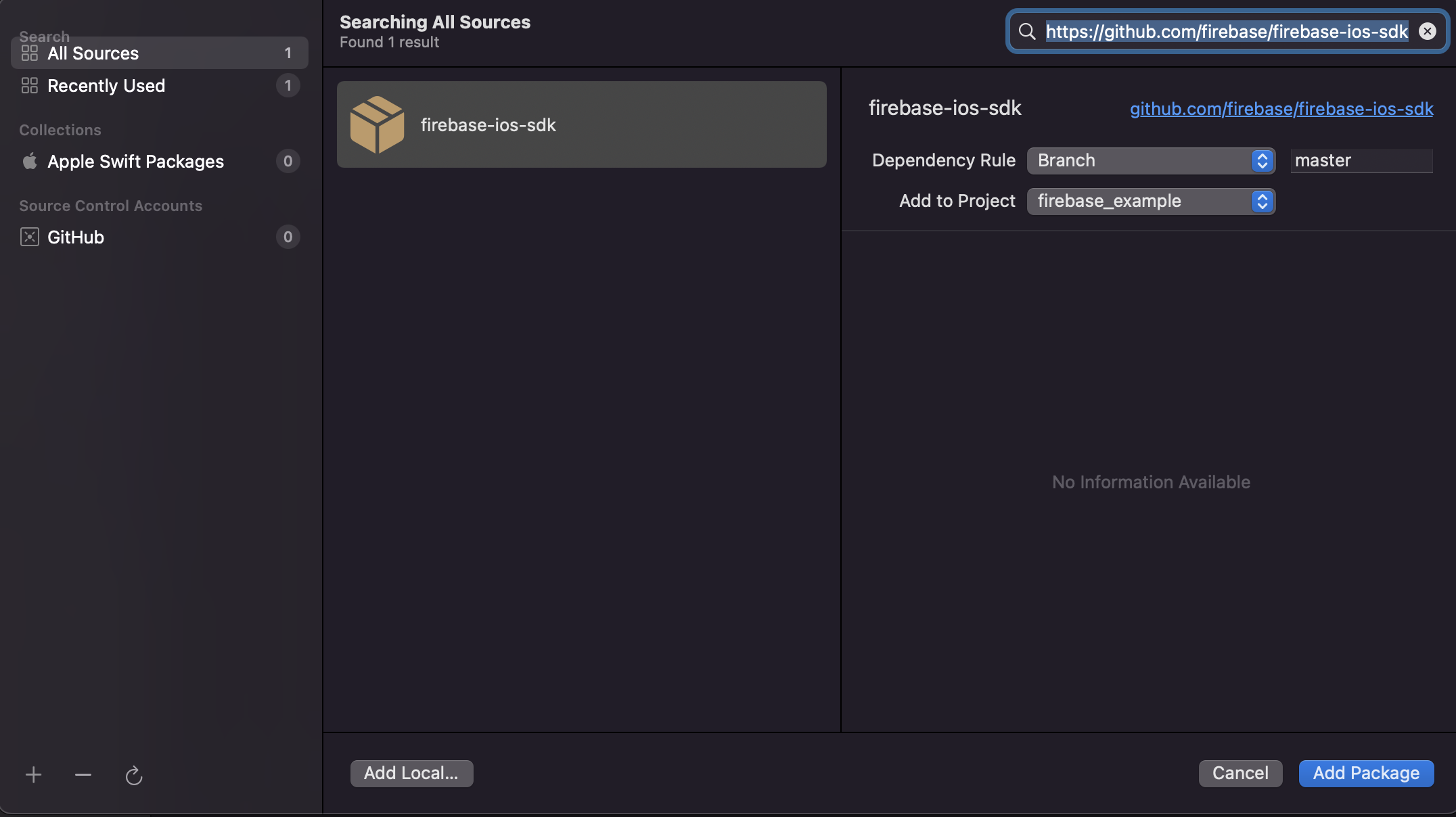Click the Cancel button
Screen dimensions: 1456x817
tap(1240, 773)
